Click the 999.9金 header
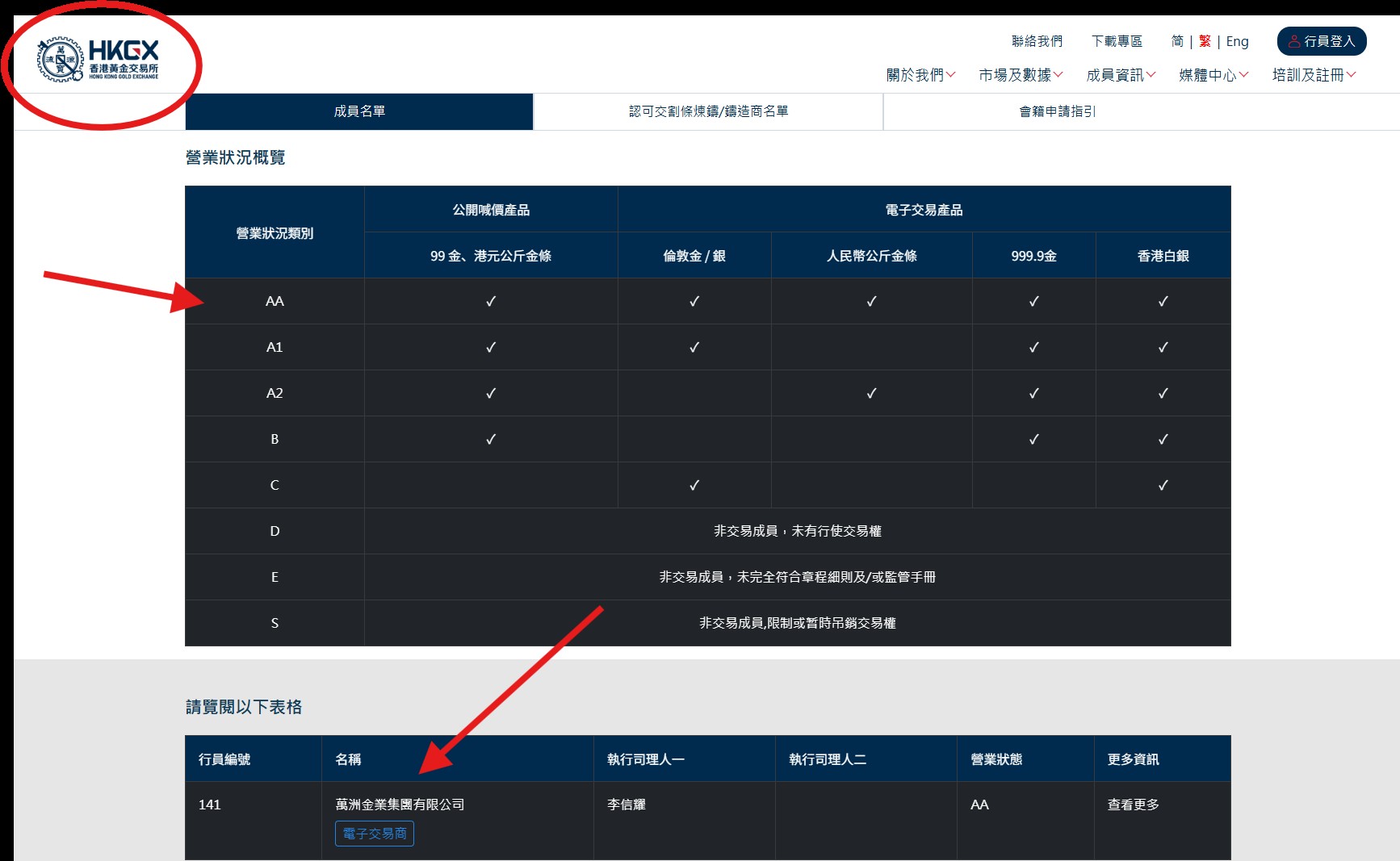This screenshot has height=861, width=1400. click(1034, 256)
